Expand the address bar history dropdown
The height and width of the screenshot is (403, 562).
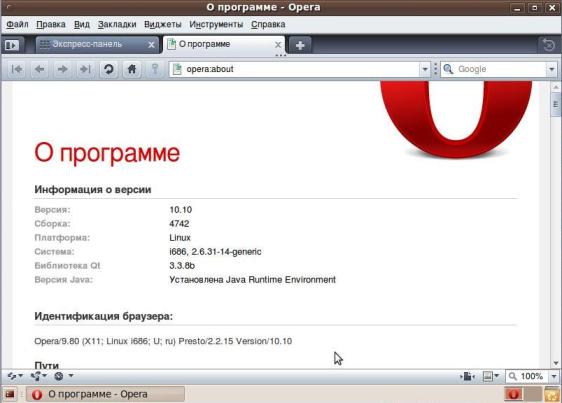(x=424, y=69)
